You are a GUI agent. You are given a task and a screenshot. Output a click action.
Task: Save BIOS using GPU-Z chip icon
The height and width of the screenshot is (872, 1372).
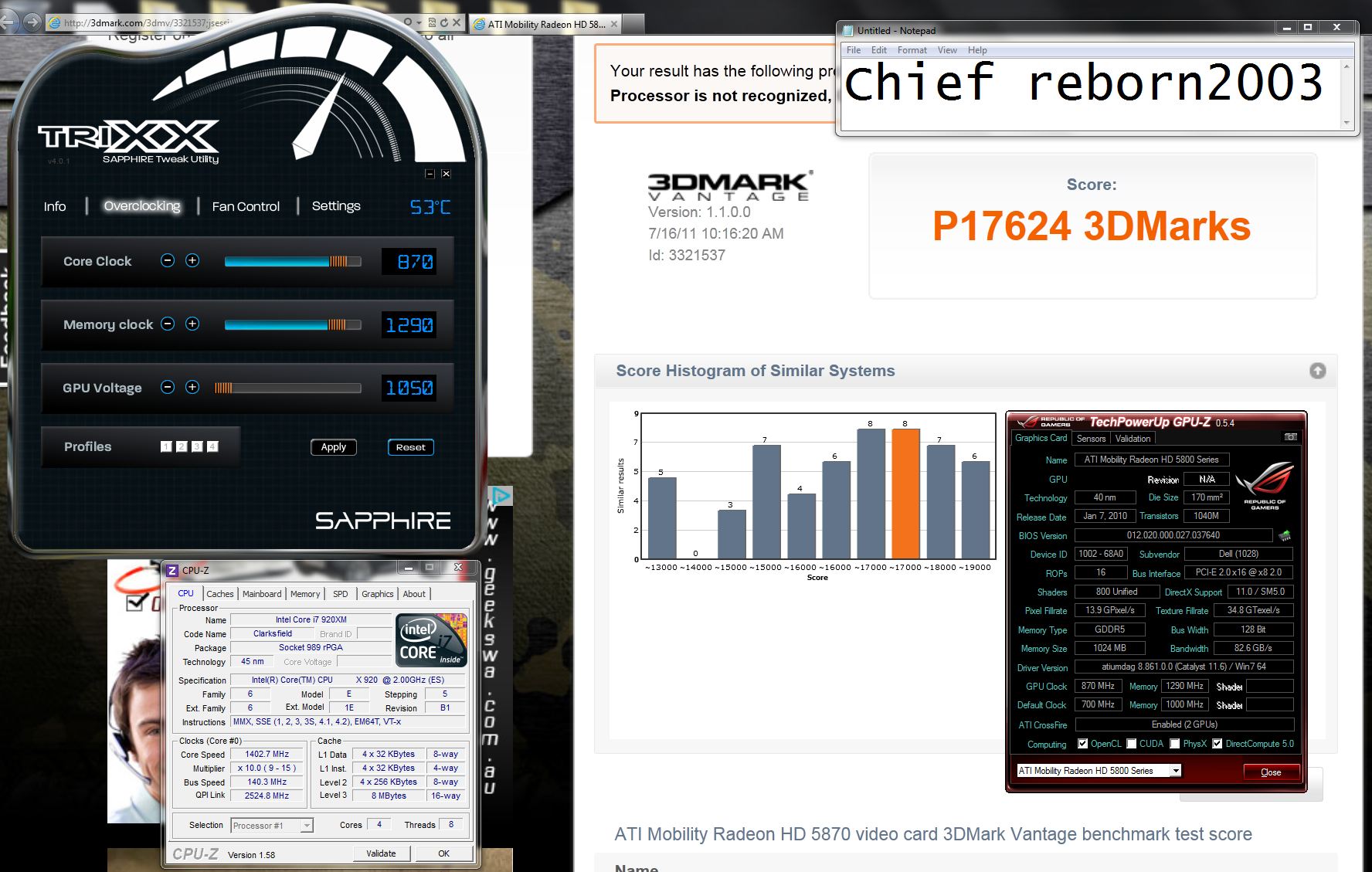(1285, 535)
